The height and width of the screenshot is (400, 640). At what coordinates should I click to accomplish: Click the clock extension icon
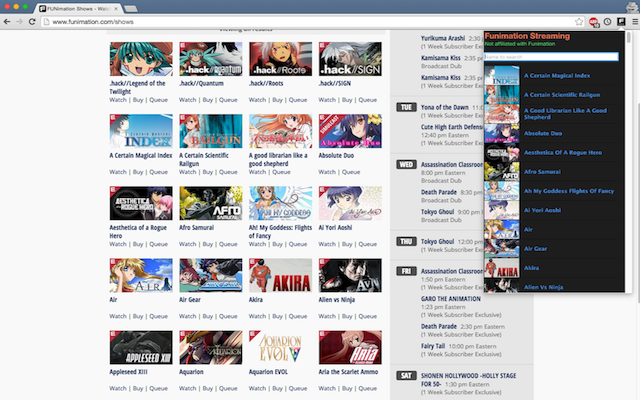click(608, 22)
